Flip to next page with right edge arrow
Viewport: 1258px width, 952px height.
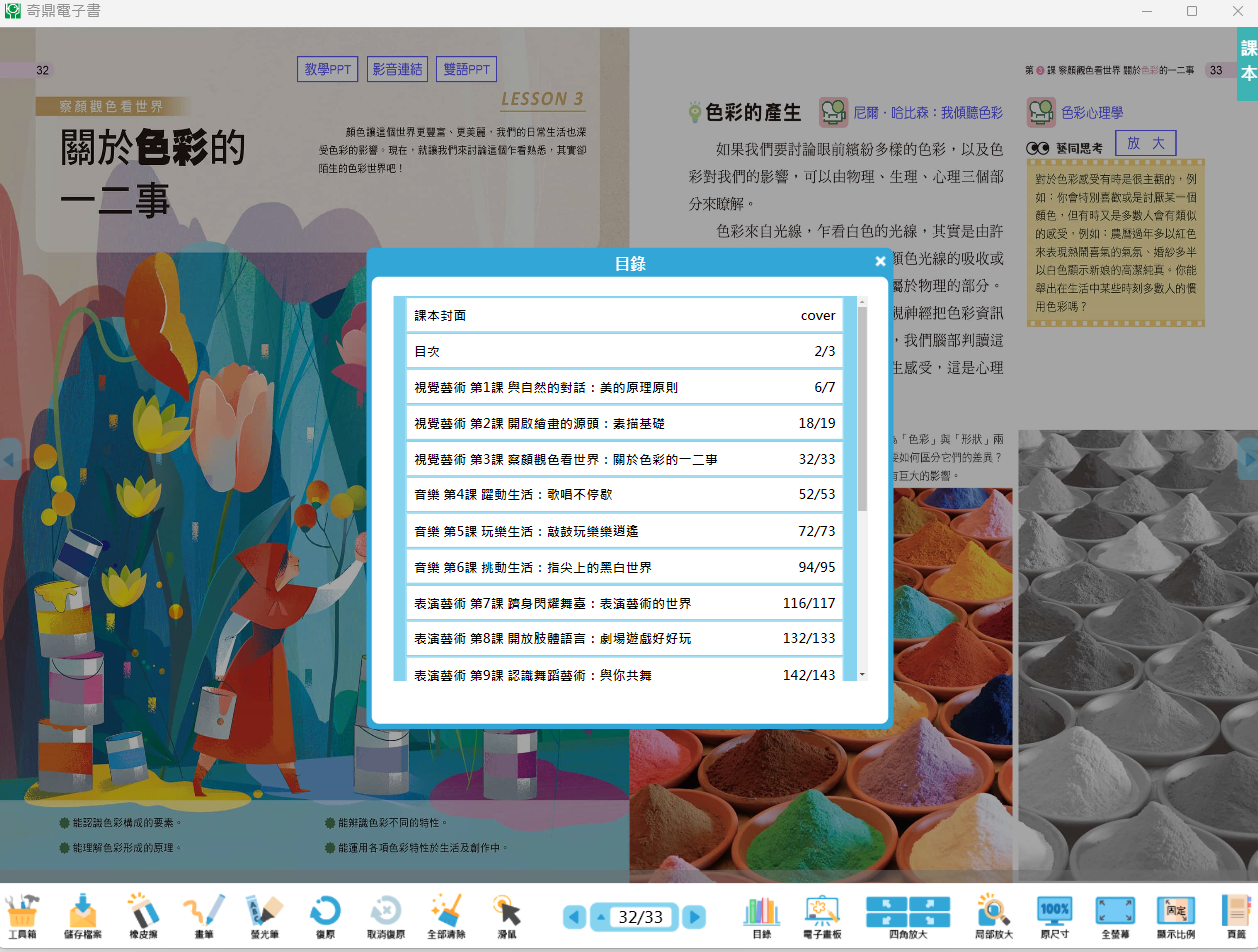(x=1248, y=461)
